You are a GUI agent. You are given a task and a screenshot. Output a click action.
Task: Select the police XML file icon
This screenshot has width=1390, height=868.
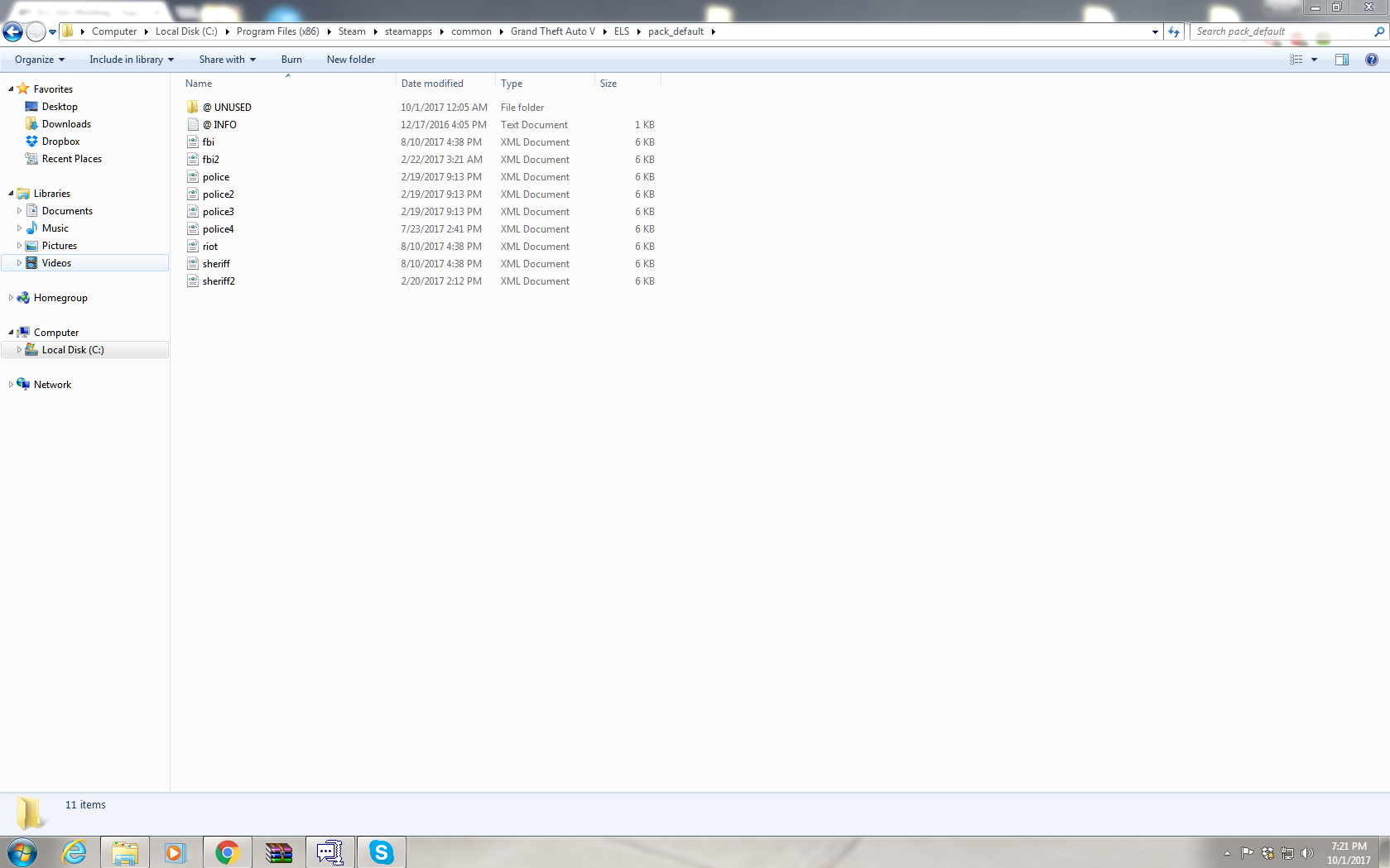(x=193, y=177)
